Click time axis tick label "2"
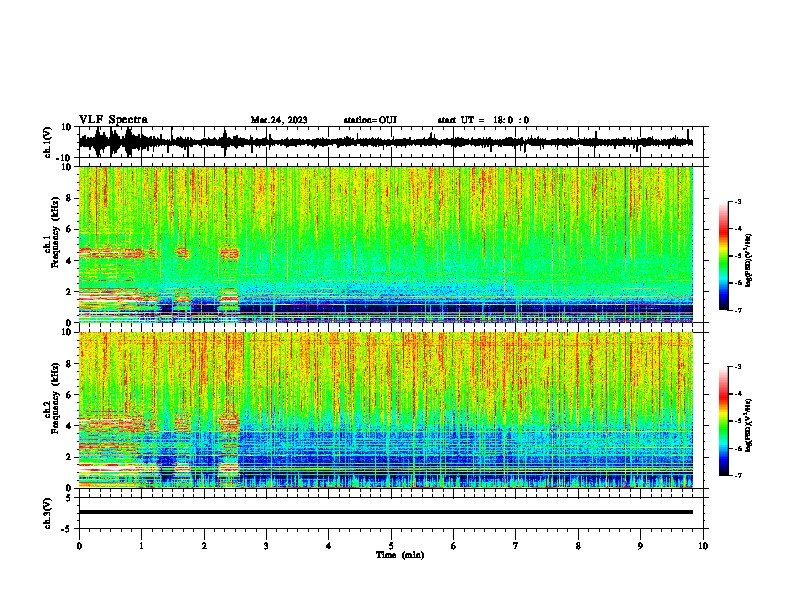 [x=204, y=546]
